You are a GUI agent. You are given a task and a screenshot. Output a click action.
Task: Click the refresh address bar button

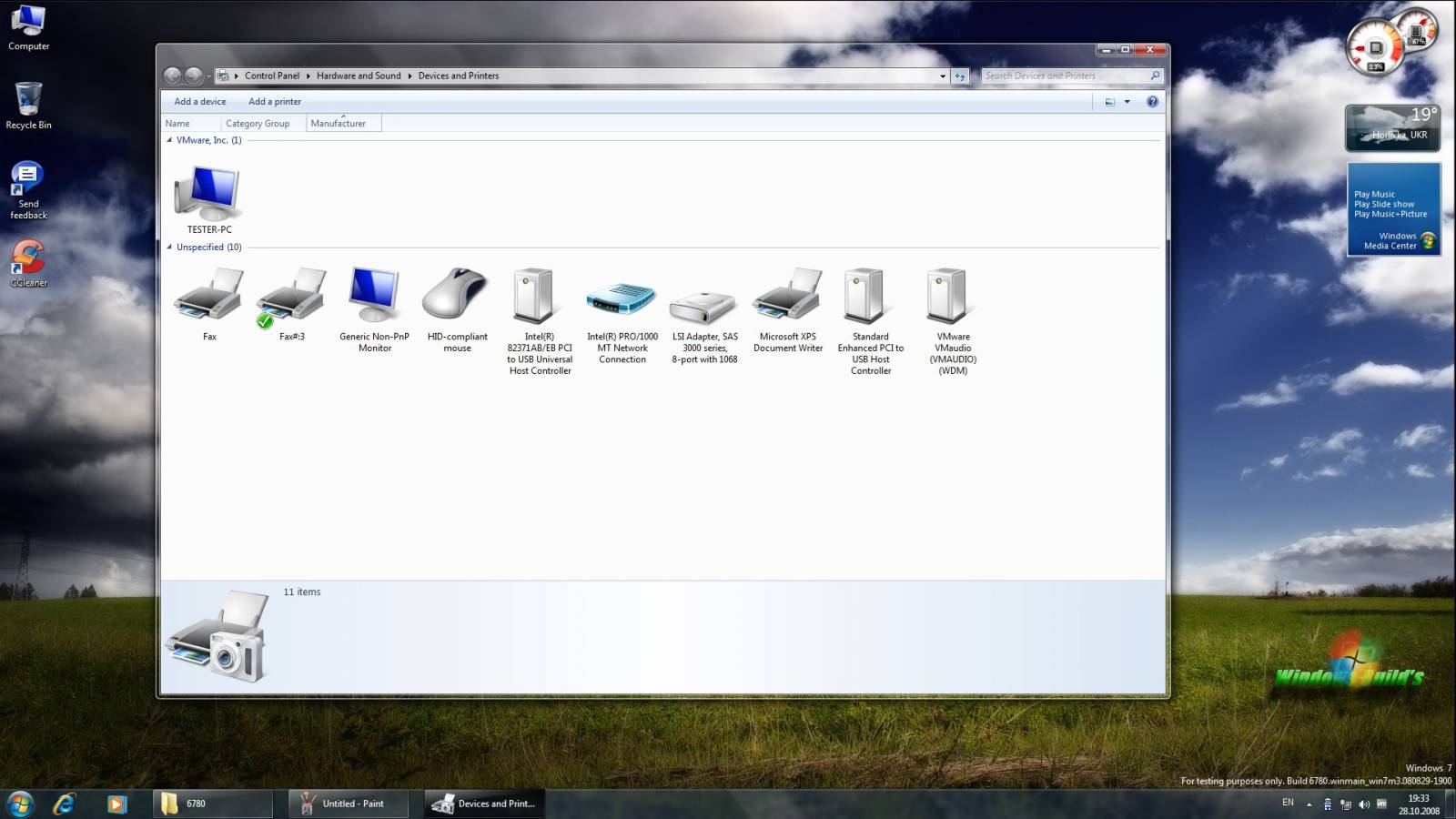tap(960, 76)
